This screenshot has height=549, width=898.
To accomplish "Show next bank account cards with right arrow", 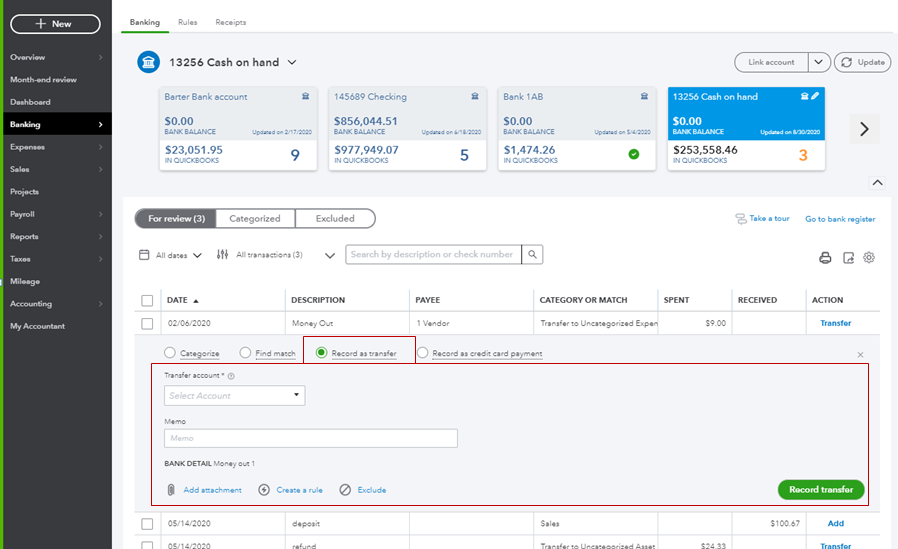I will tap(864, 129).
